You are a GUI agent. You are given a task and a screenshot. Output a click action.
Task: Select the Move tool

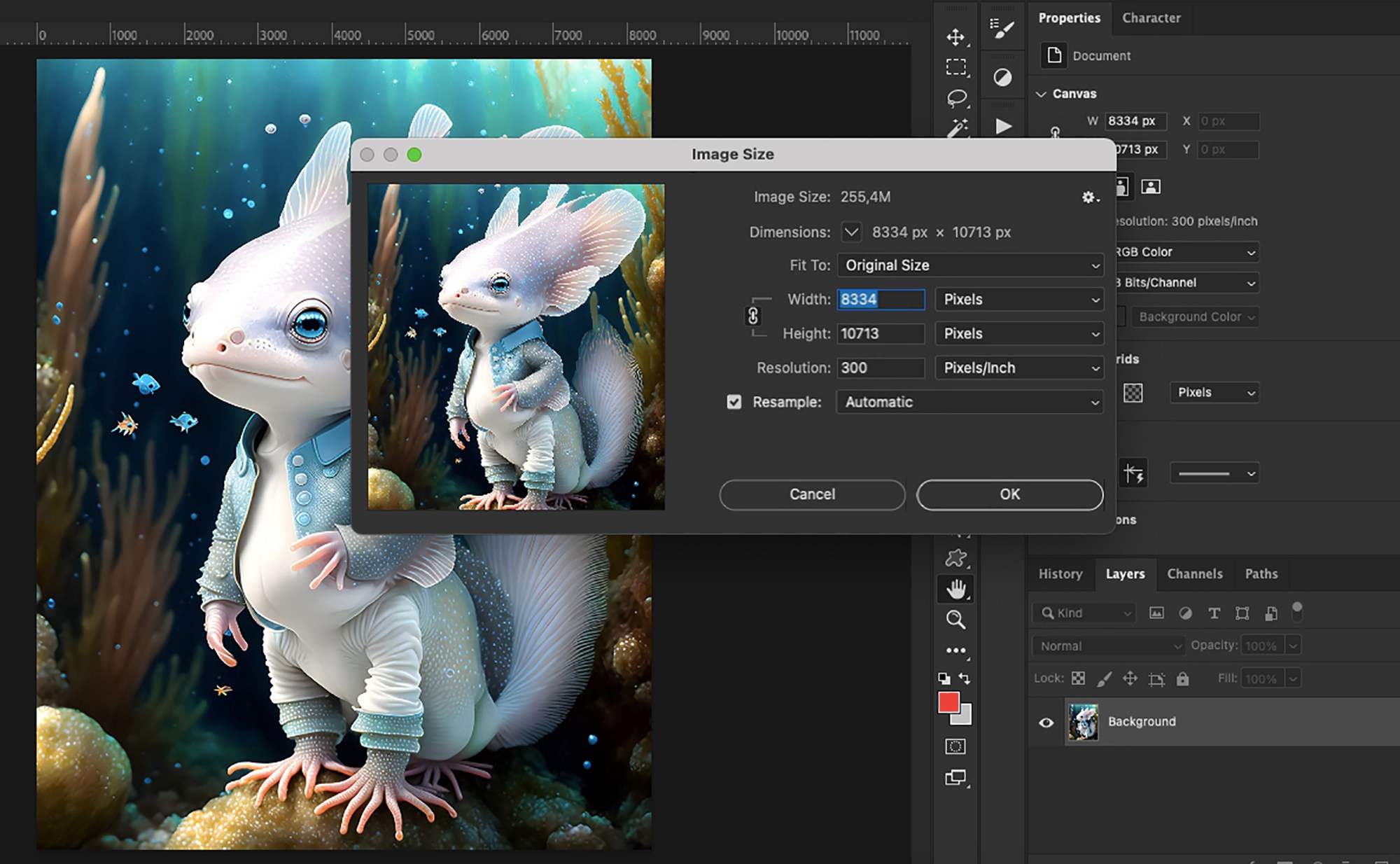coord(956,36)
